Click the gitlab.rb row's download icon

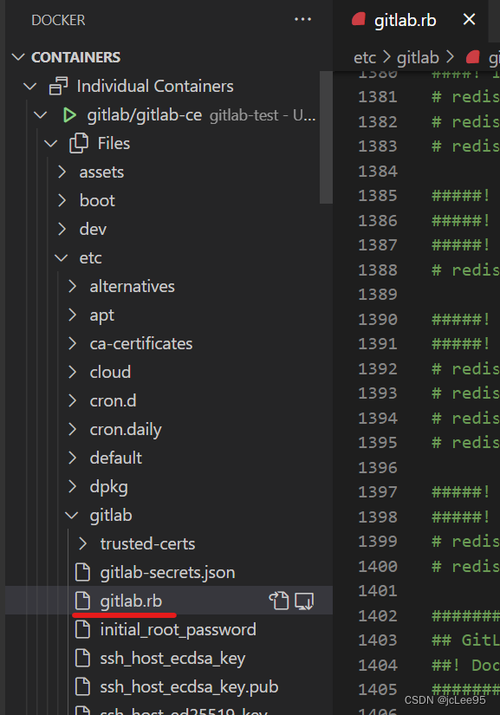304,601
